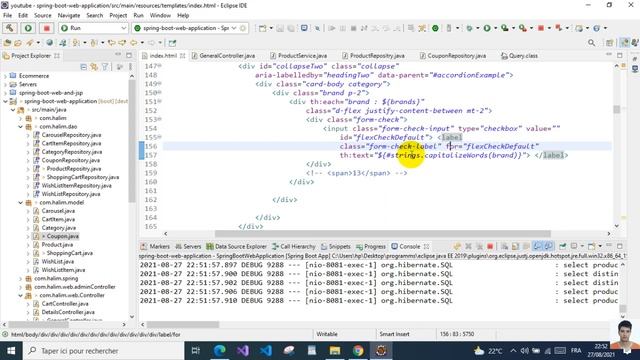Select CarouselRepository.java in Project Explorer
The height and width of the screenshot is (360, 640).
coord(71,135)
